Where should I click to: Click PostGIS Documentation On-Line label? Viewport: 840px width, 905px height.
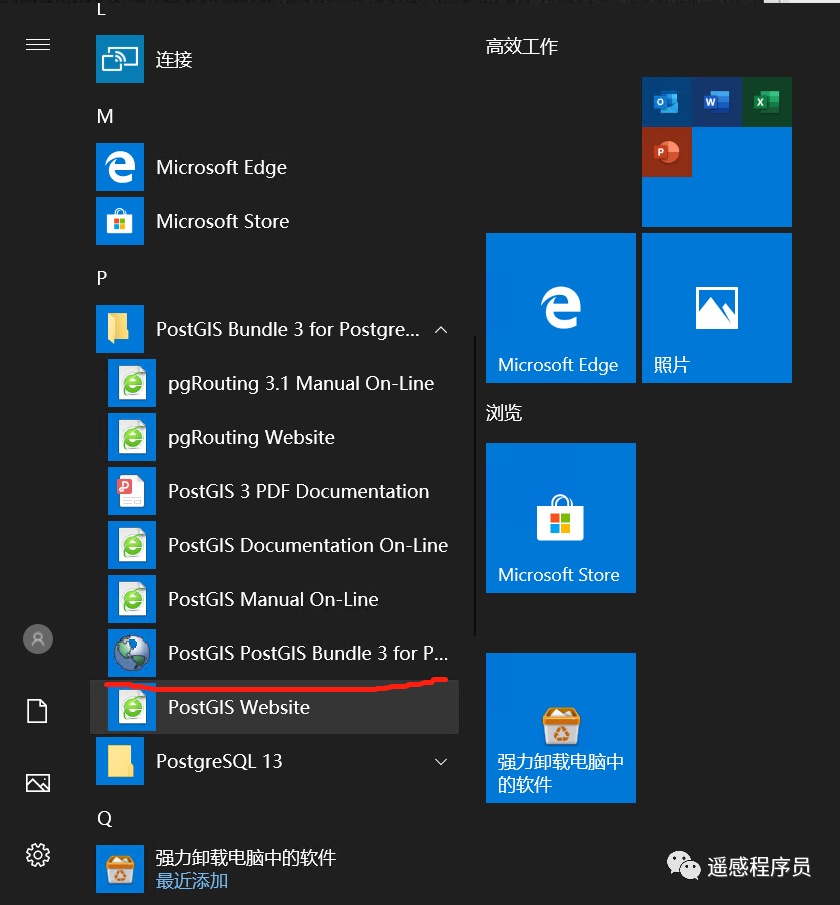pos(308,545)
